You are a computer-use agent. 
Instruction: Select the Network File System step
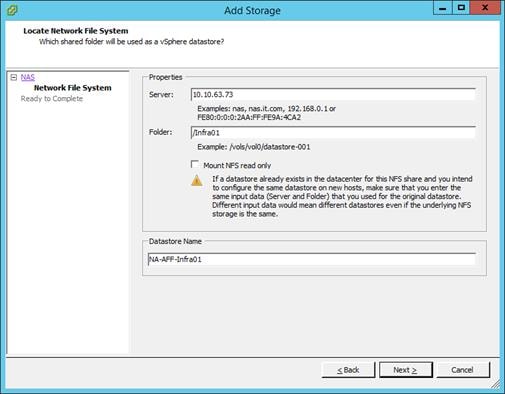(73, 88)
